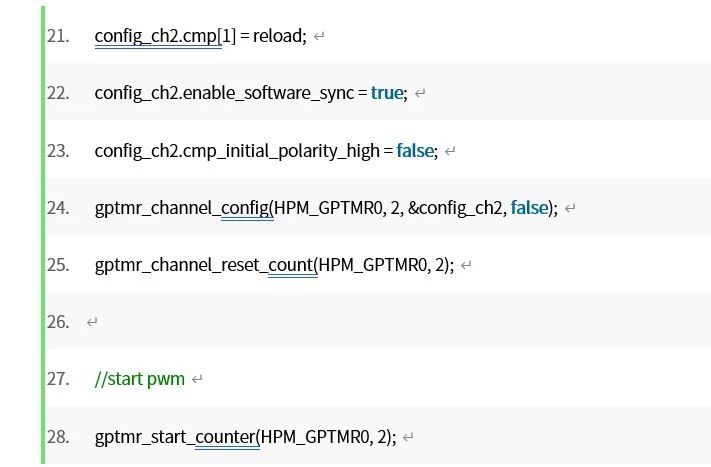Click line number 21

coord(58,36)
